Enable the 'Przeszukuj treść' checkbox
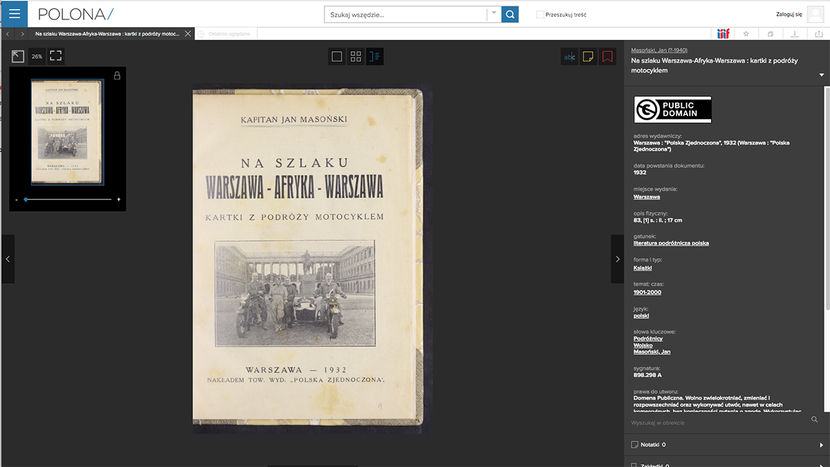 point(541,15)
